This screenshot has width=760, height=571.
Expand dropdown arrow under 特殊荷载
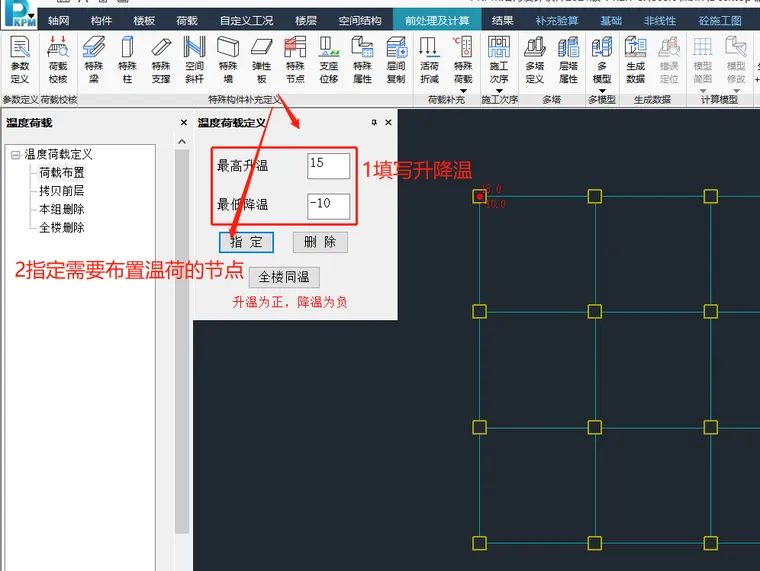click(x=463, y=91)
